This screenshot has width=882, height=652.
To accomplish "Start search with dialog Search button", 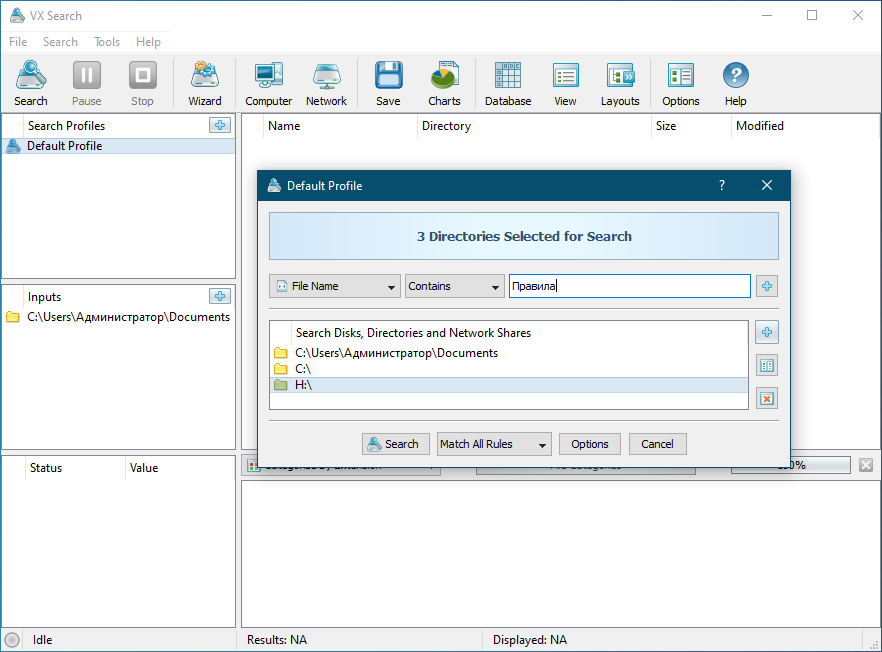I will [395, 444].
